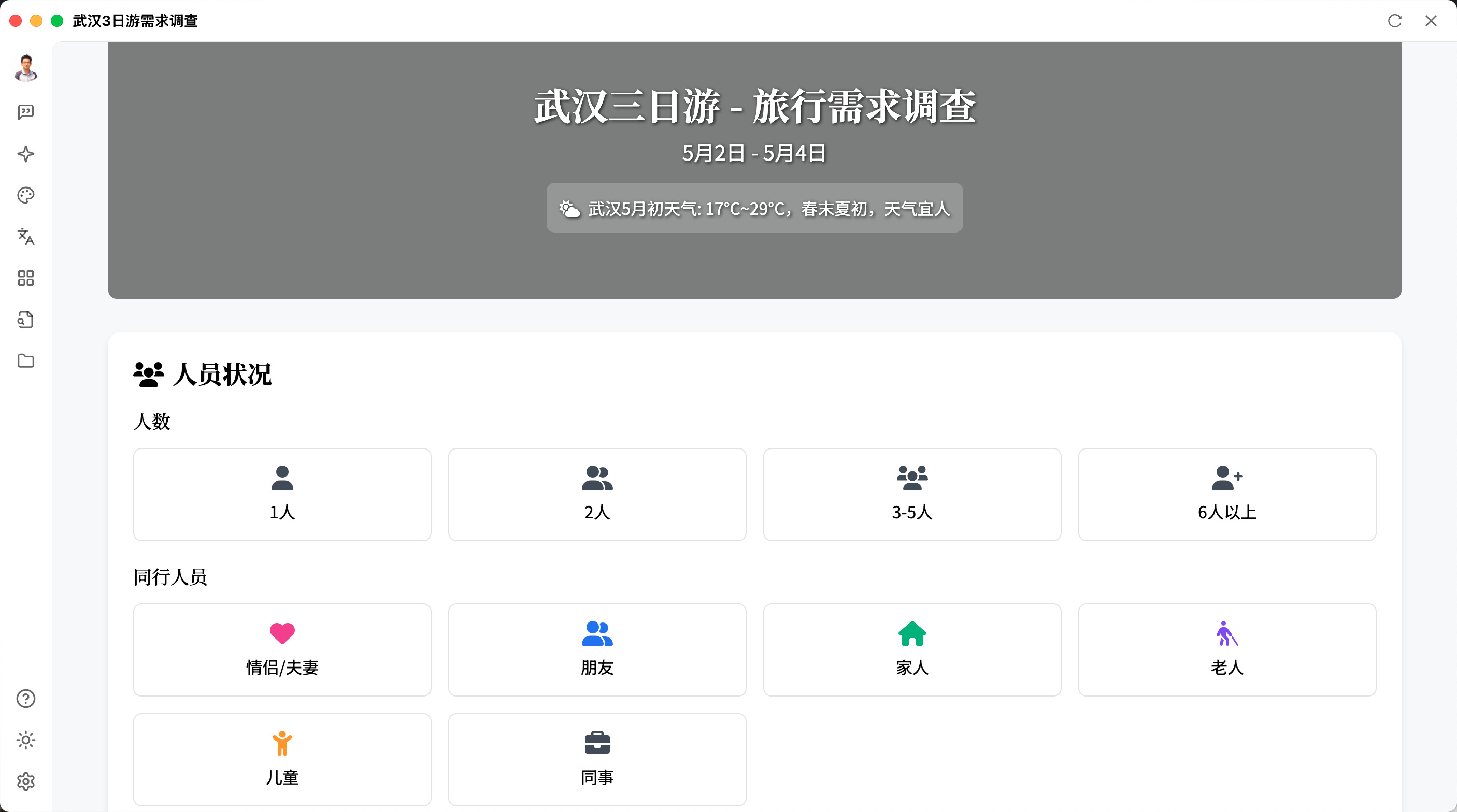This screenshot has height=812, width=1457.
Task: Open the translate sidebar icon
Action: (x=26, y=237)
